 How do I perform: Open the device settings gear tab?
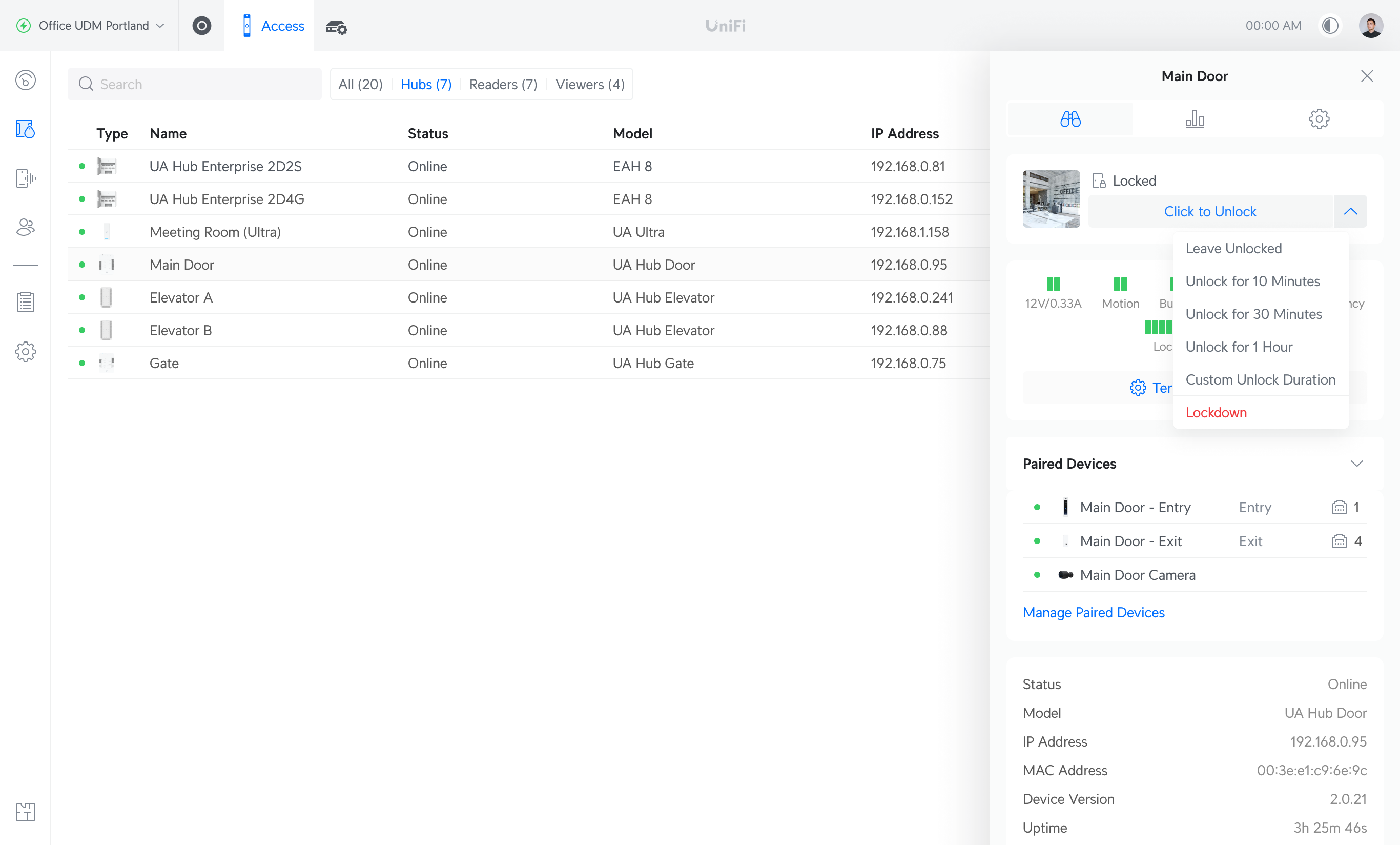click(1319, 119)
